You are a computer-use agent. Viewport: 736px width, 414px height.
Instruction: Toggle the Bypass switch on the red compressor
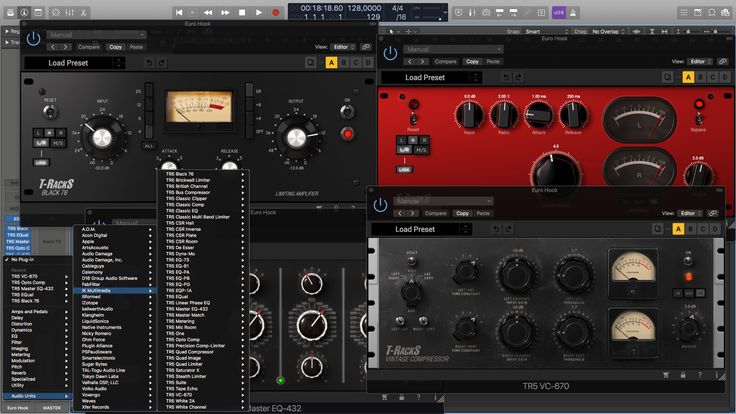pyautogui.click(x=698, y=118)
